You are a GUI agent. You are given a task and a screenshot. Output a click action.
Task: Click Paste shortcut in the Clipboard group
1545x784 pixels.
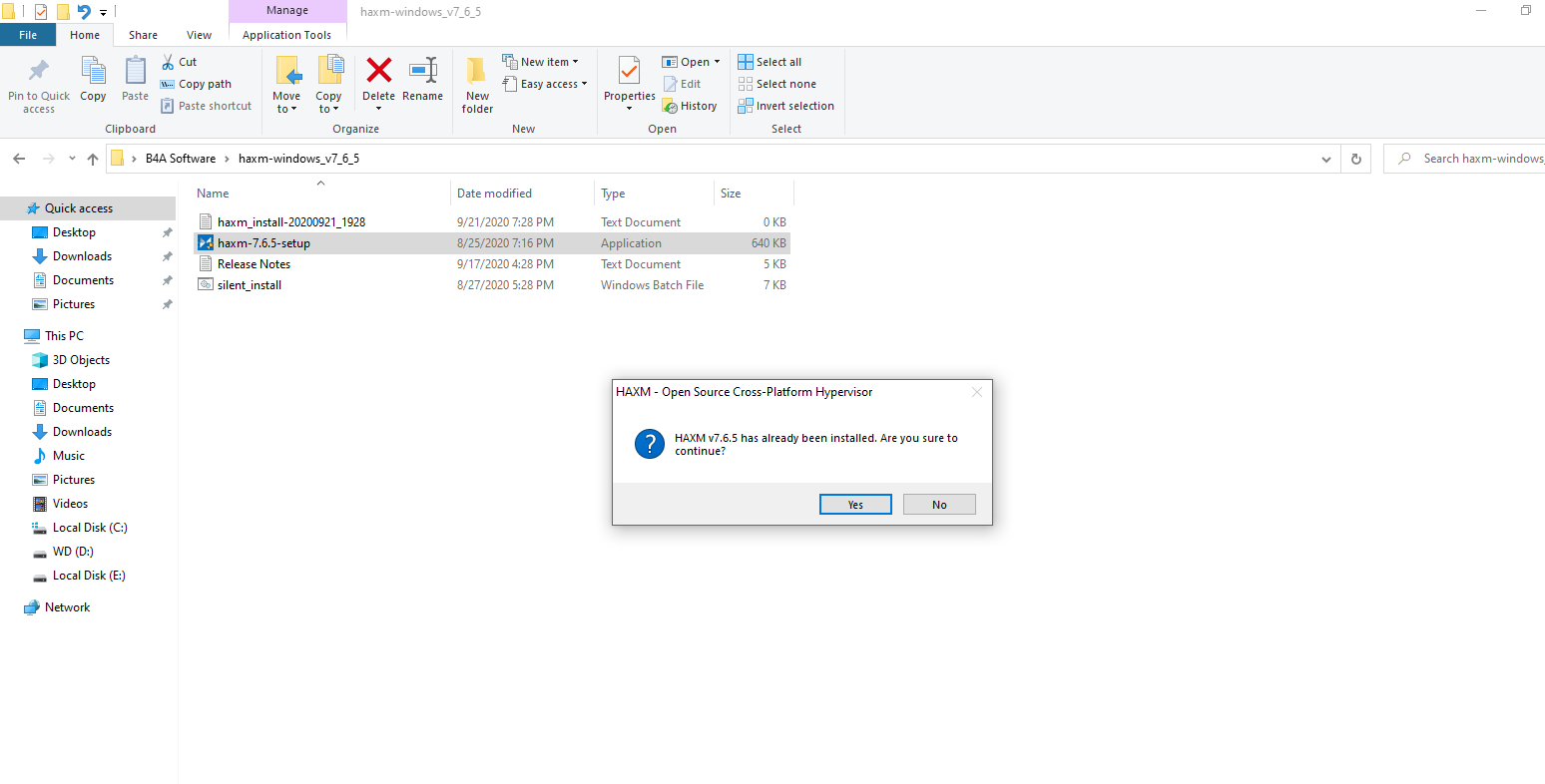coord(207,106)
